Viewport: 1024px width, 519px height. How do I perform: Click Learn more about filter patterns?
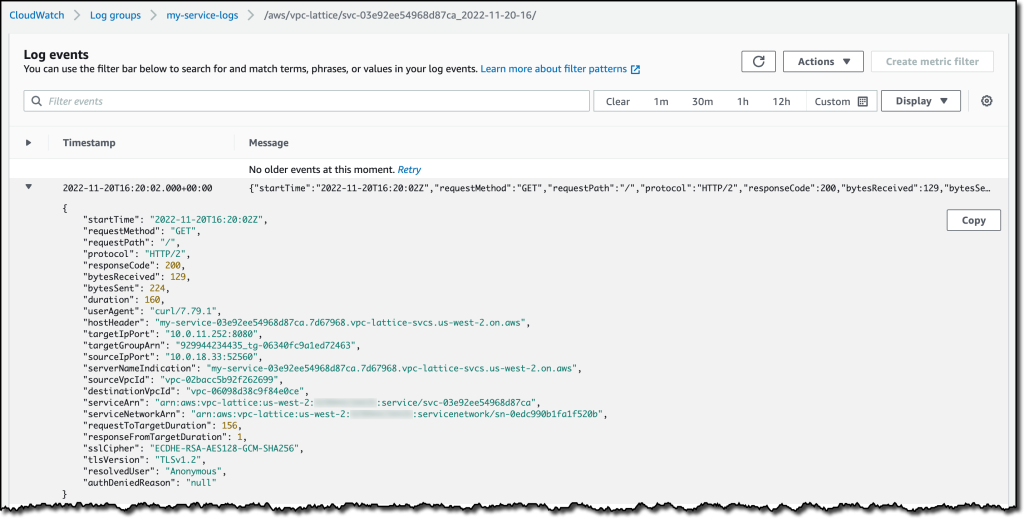[553, 69]
